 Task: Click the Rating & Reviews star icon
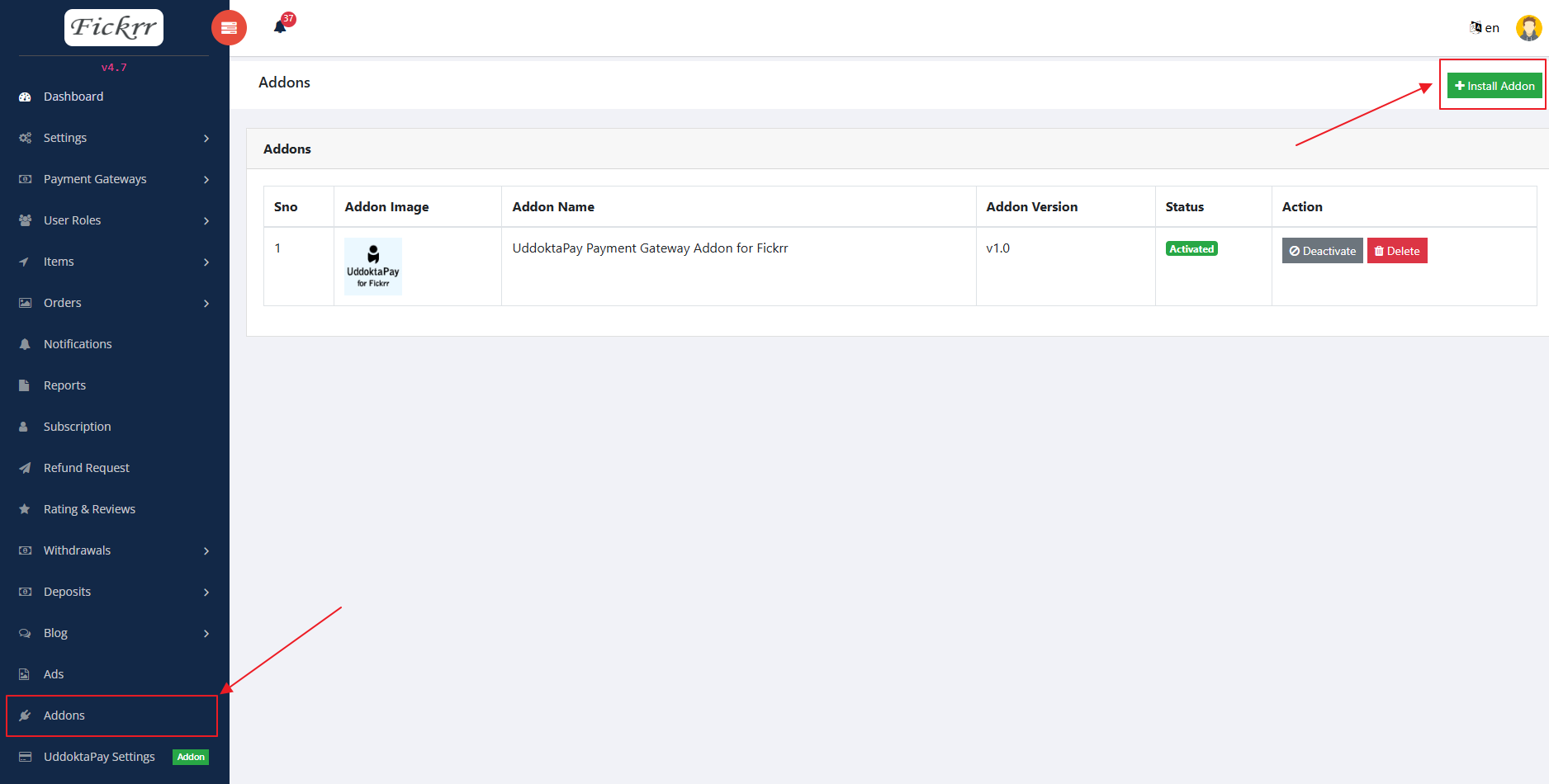[x=25, y=509]
